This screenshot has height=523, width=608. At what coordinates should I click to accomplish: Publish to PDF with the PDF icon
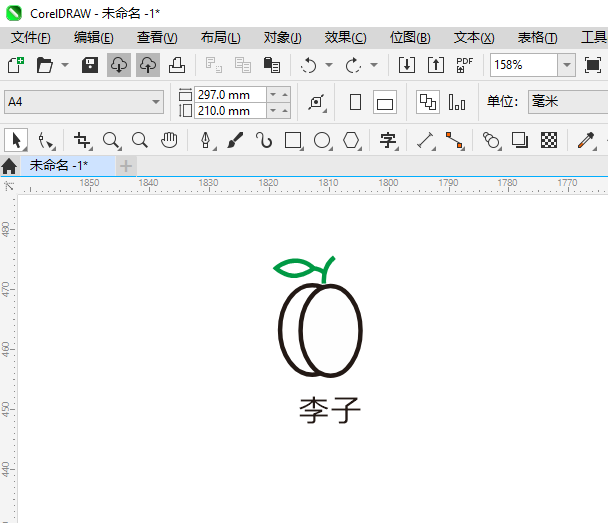465,65
